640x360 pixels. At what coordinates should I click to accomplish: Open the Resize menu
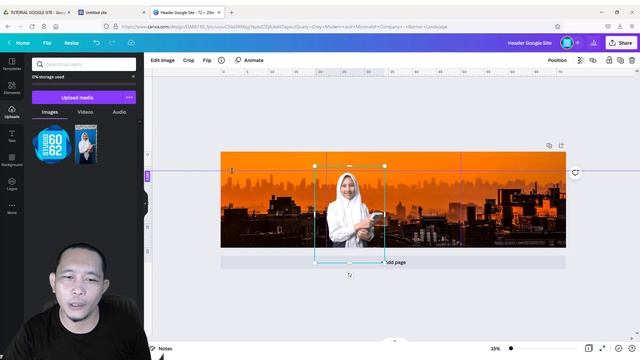[x=71, y=43]
